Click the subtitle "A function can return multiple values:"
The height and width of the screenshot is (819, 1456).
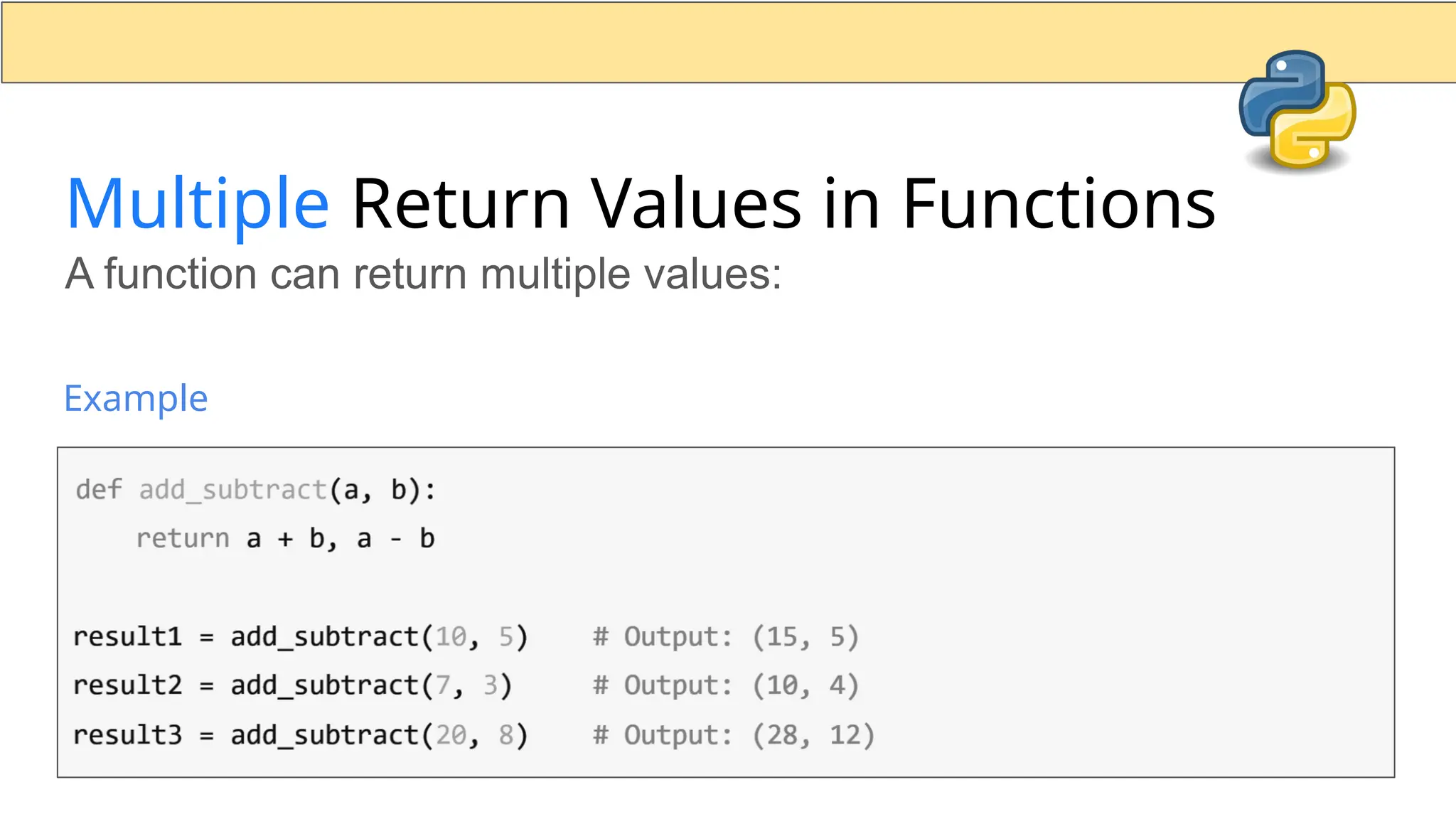[423, 274]
